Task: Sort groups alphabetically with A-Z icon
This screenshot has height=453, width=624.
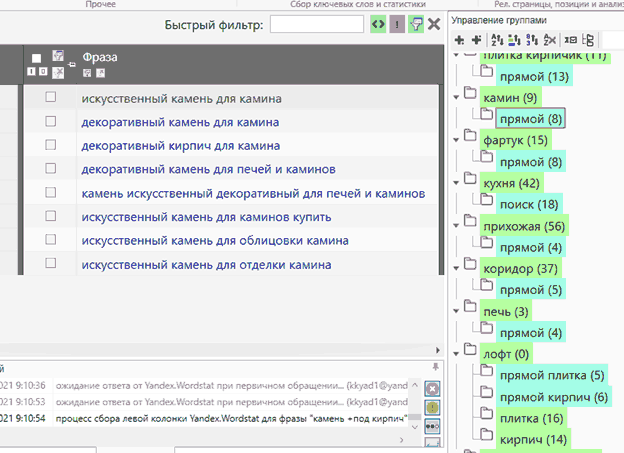Action: (497, 40)
